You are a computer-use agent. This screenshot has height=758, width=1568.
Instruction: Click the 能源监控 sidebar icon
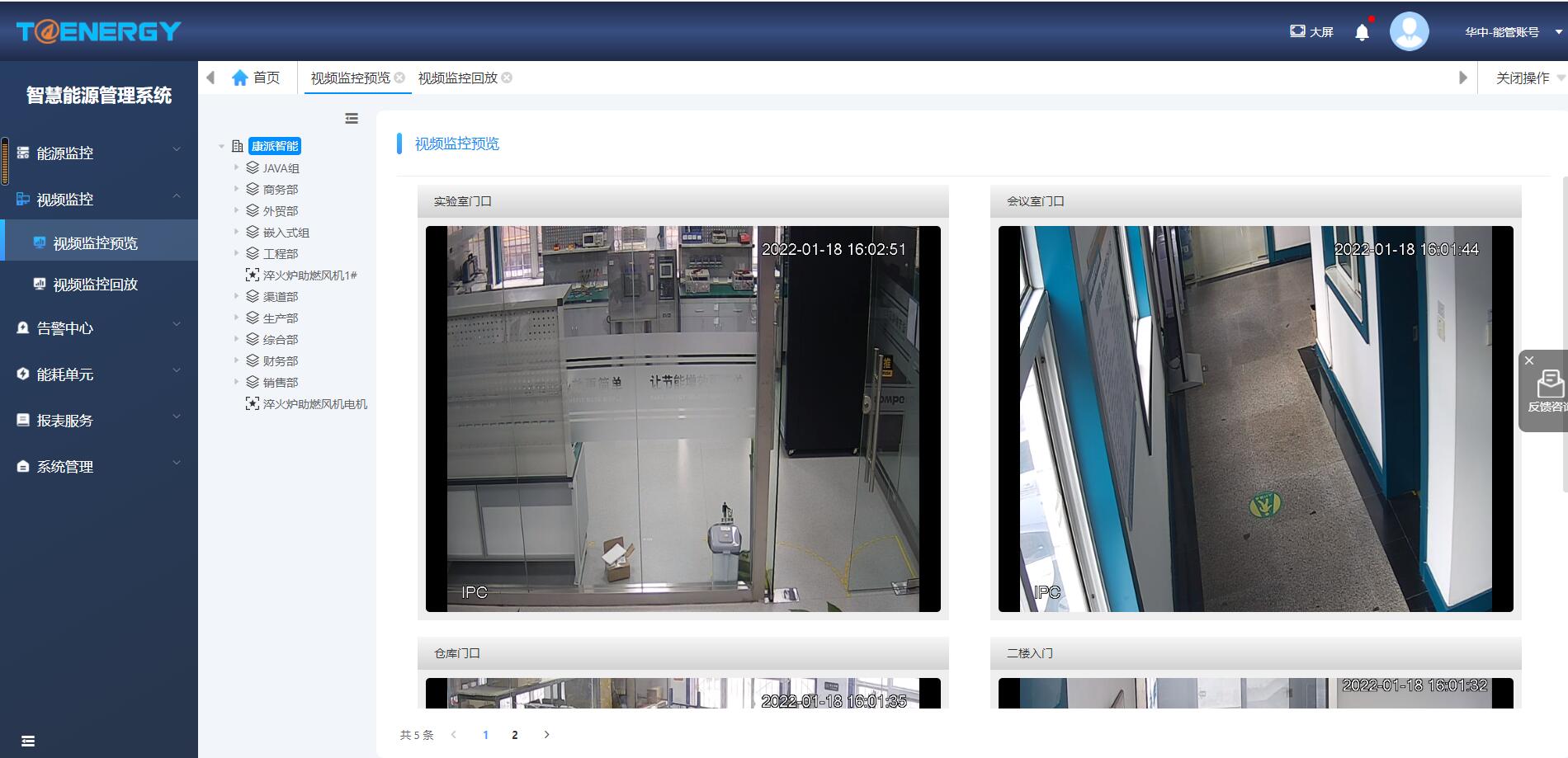click(23, 153)
